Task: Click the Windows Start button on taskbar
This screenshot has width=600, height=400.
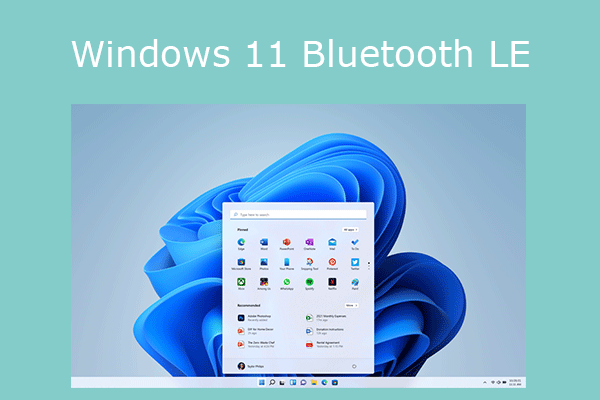Action: [x=264, y=382]
